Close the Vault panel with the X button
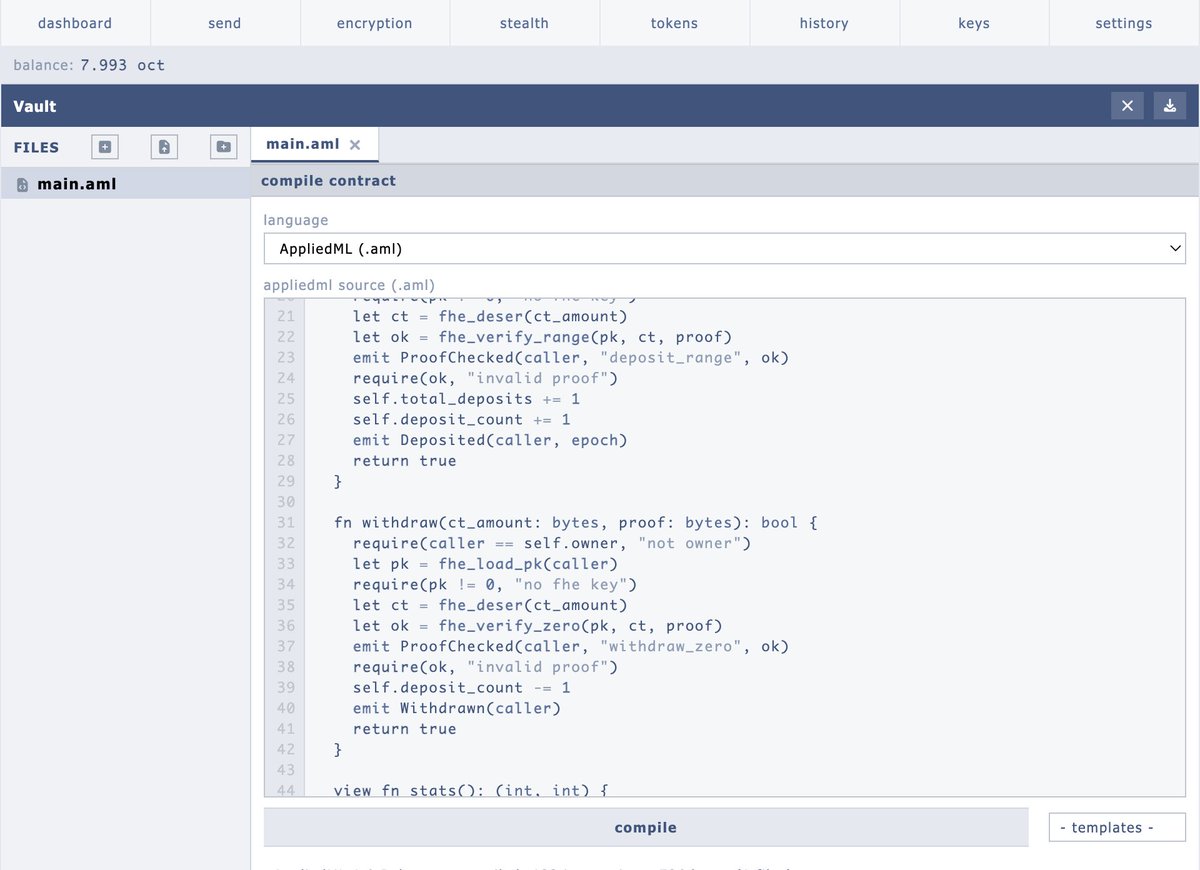The width and height of the screenshot is (1200, 870). point(1127,106)
